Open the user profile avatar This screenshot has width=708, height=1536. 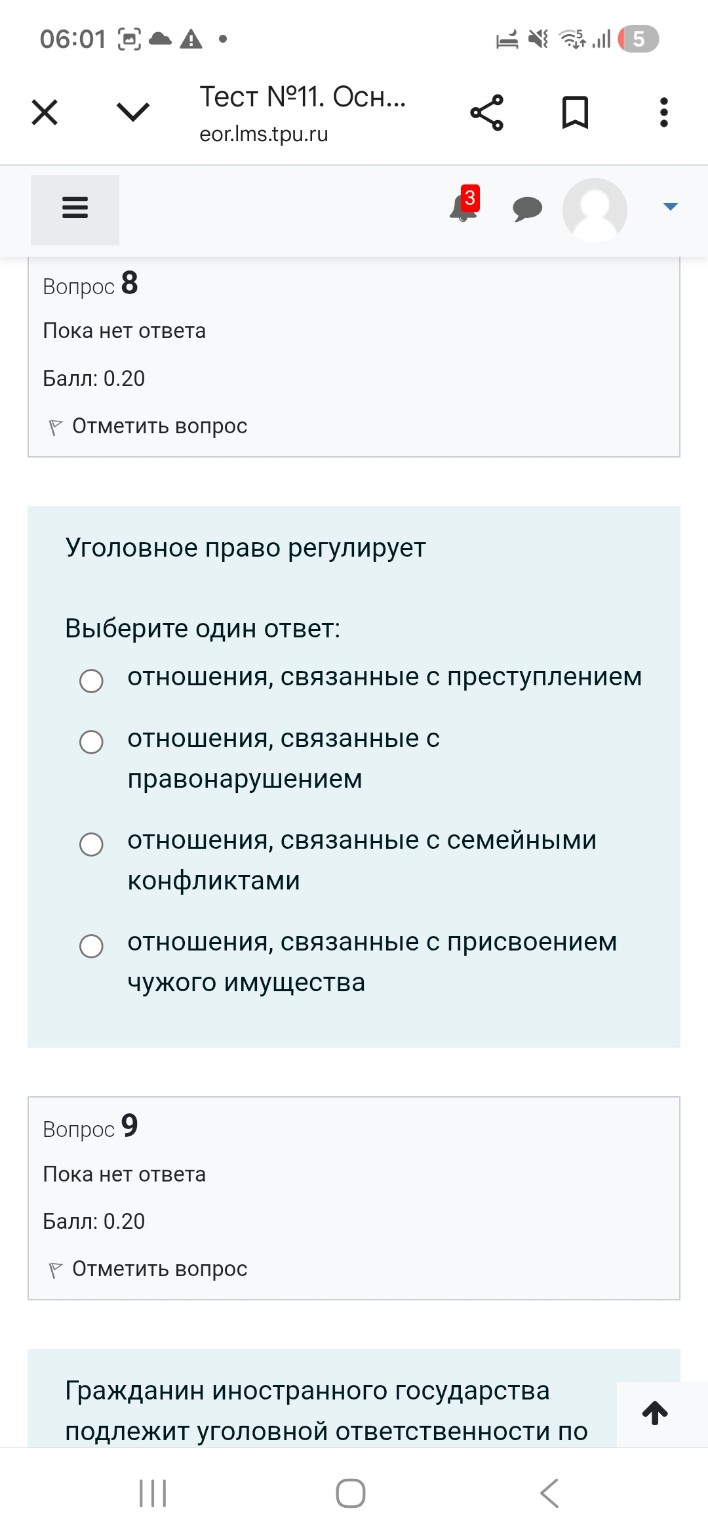tap(594, 210)
